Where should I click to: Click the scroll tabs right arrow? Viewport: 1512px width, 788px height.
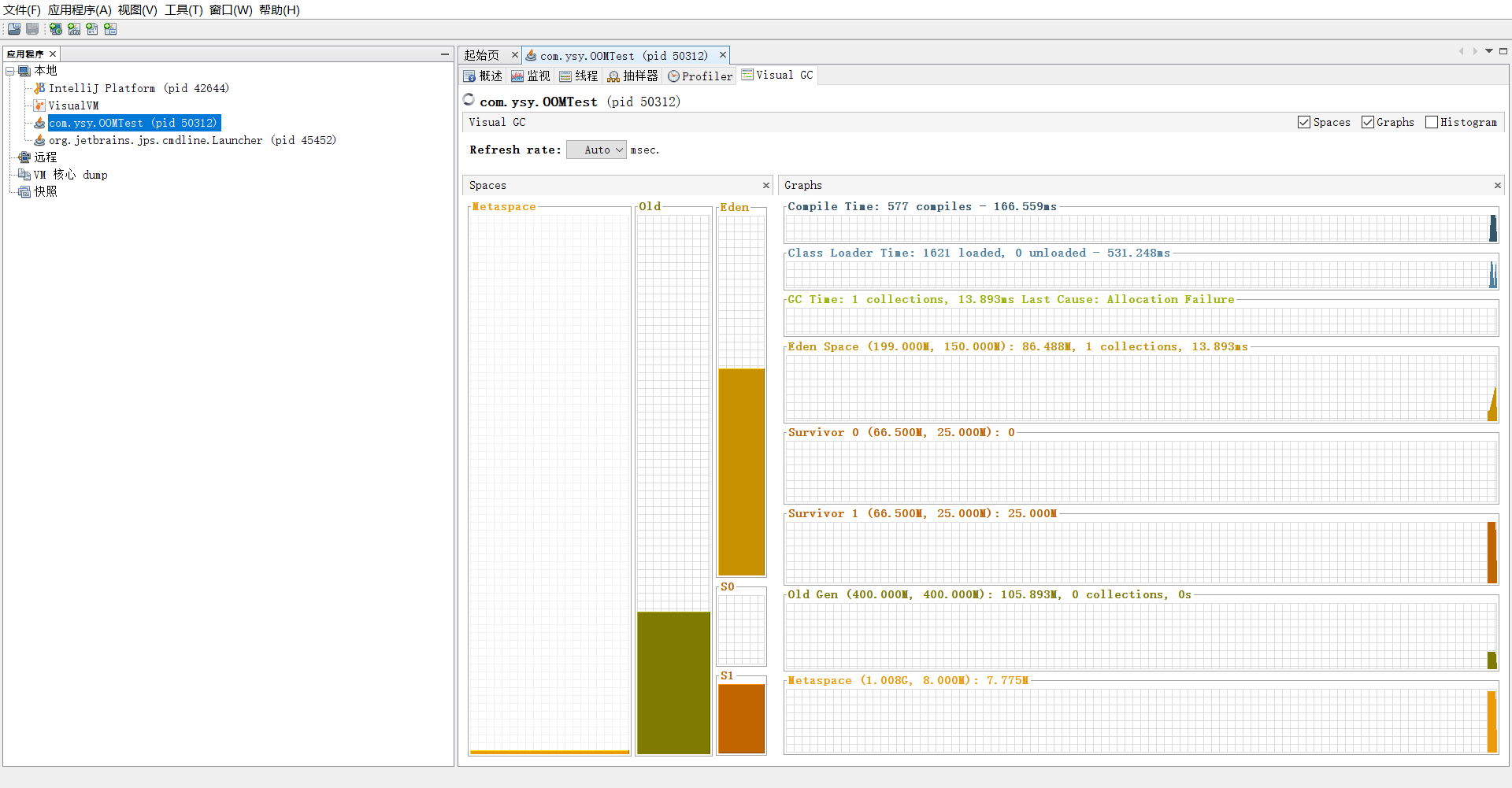[x=1475, y=51]
